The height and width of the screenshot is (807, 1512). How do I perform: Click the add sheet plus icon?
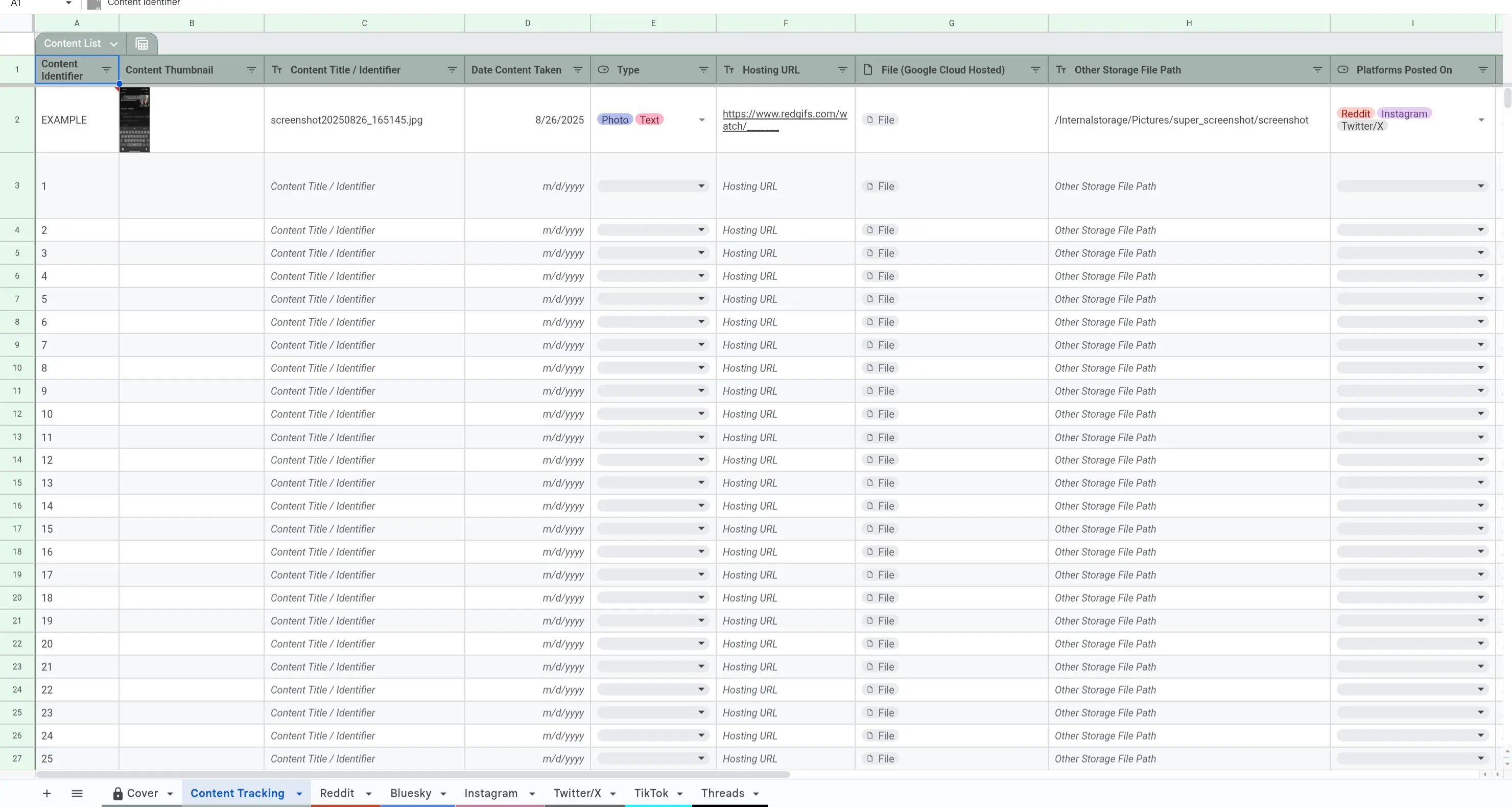pos(47,794)
